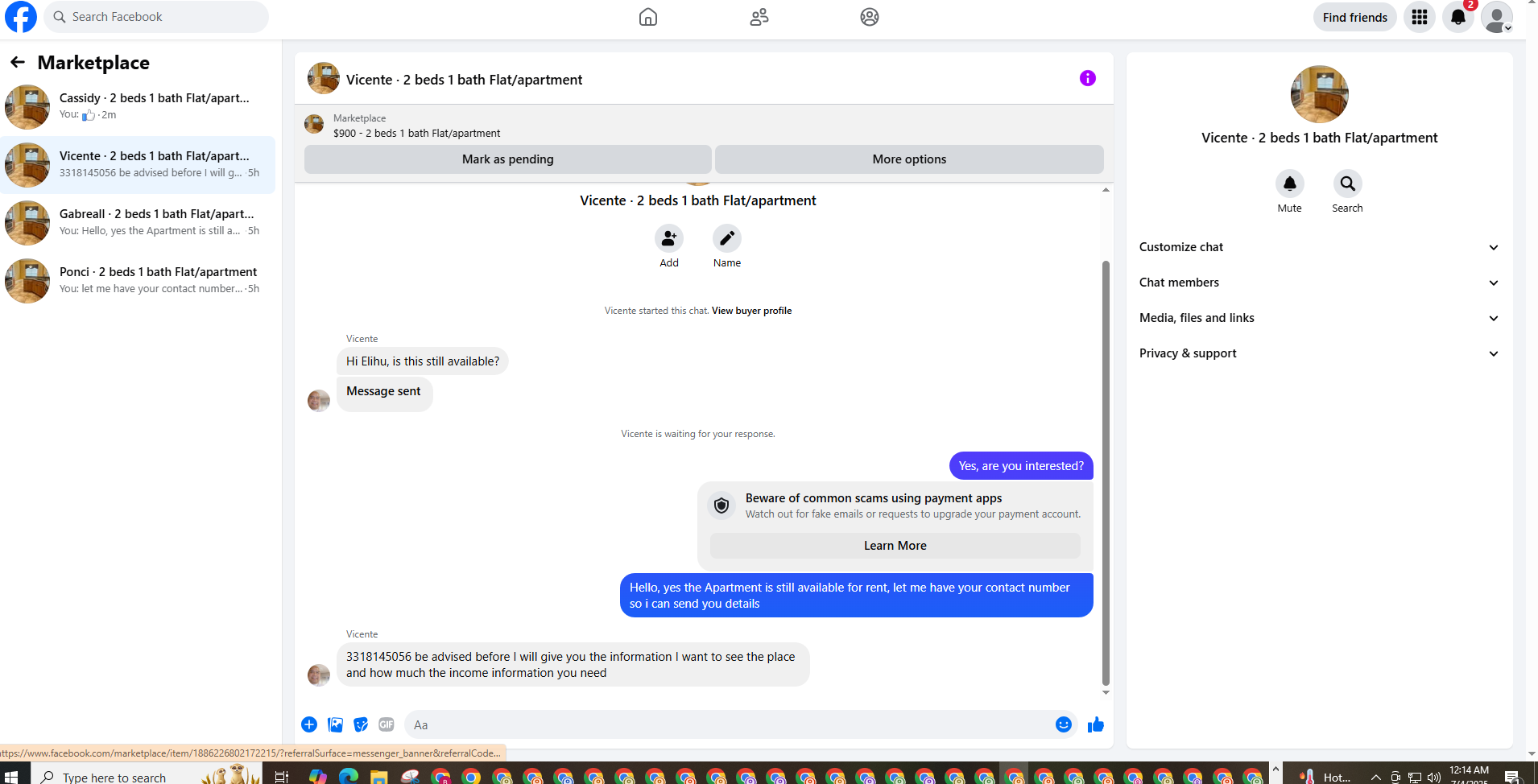Click the volume icon in system tray
This screenshot has width=1538, height=784.
[x=1434, y=777]
